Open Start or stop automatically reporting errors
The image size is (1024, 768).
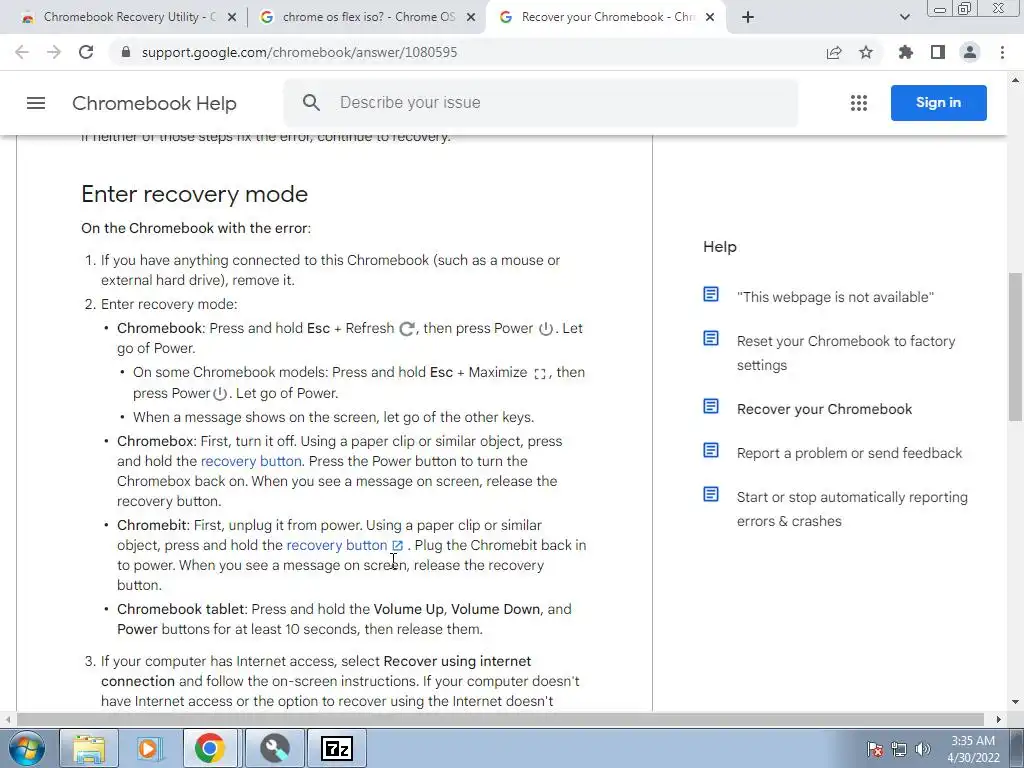point(852,509)
